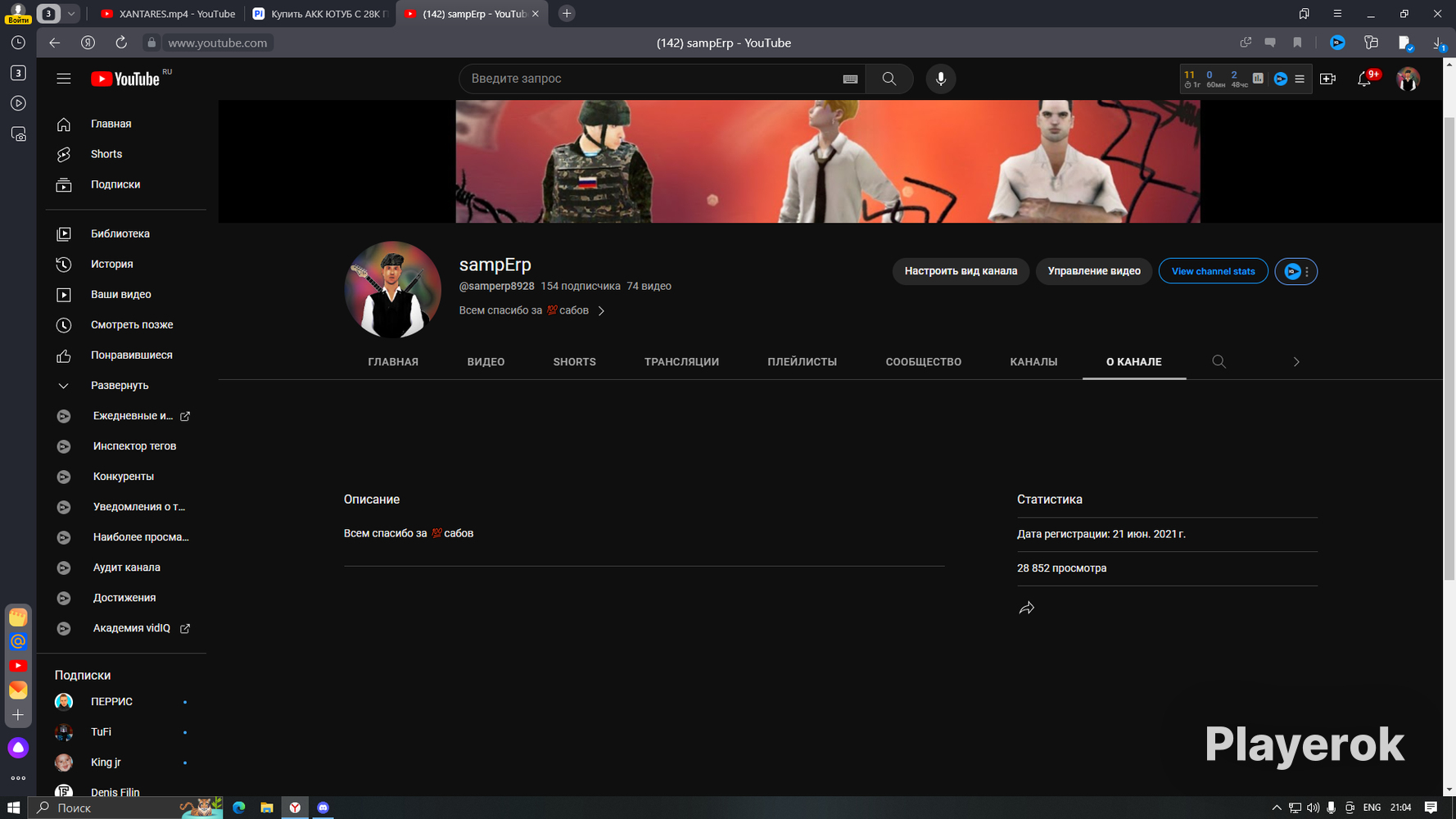
Task: Switch to ВИДЕО channel tab
Action: tap(486, 361)
